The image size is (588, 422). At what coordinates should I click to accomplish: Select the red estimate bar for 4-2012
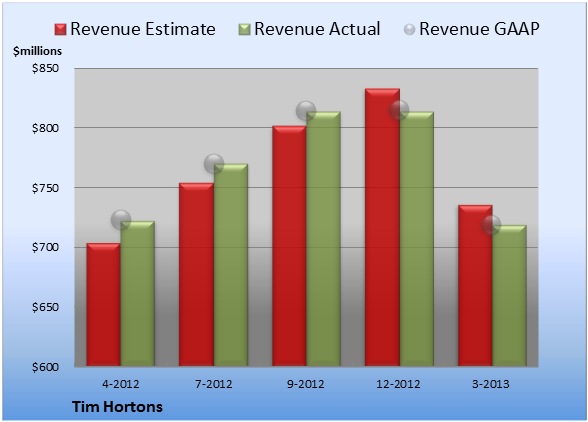pyautogui.click(x=104, y=305)
